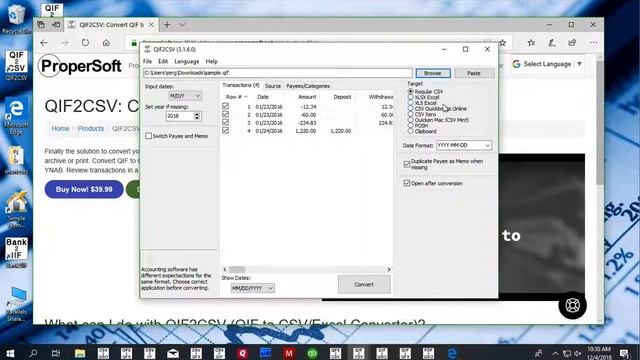Screen dimensions: 640x360
Task: Click Buy Now! $39.99 on webpage
Action: (x=84, y=189)
